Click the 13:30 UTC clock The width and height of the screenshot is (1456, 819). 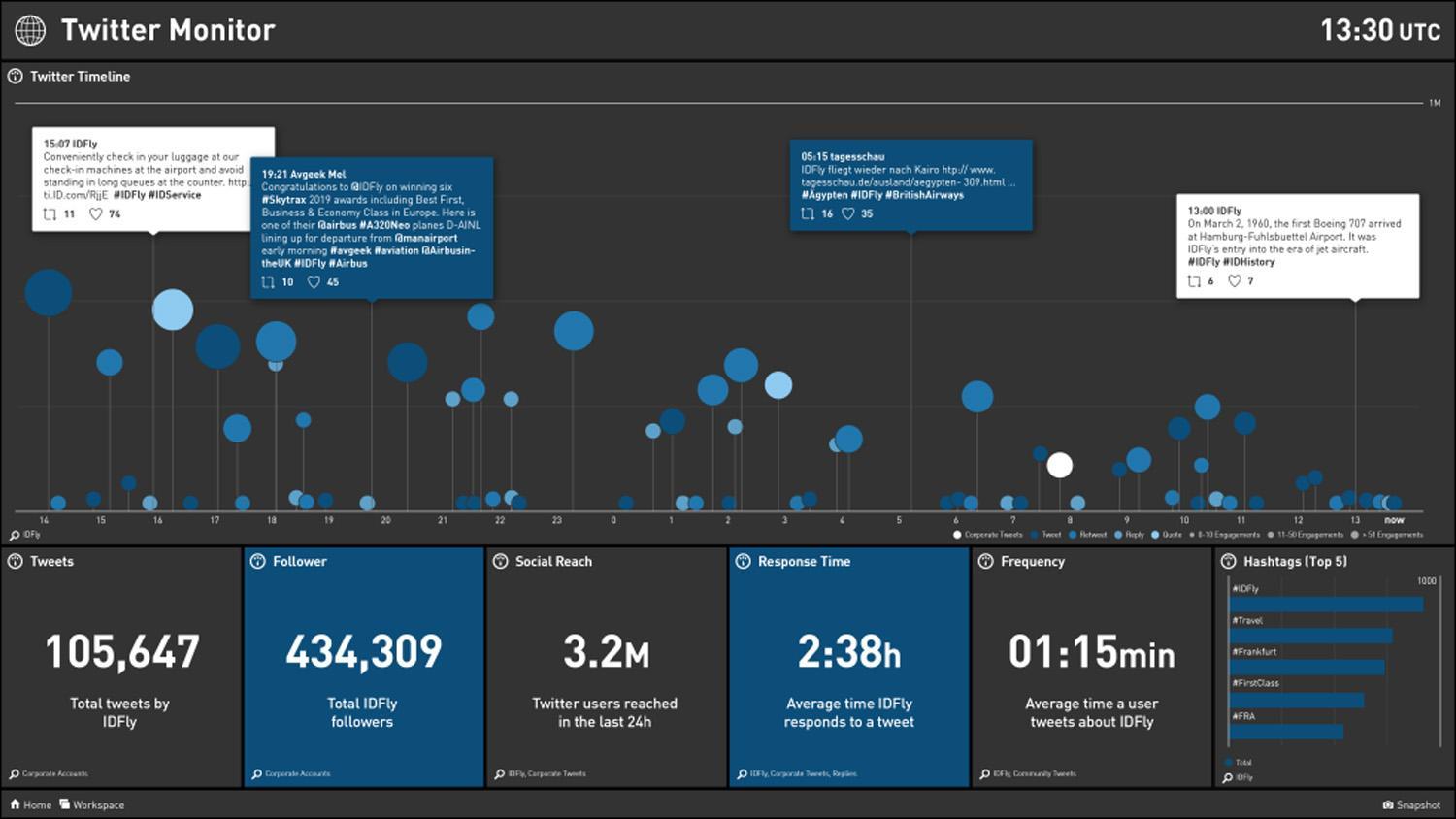1380,30
